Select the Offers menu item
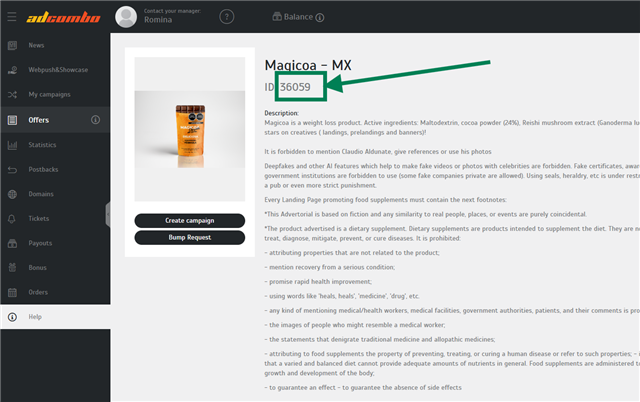The image size is (640, 402). (55, 120)
